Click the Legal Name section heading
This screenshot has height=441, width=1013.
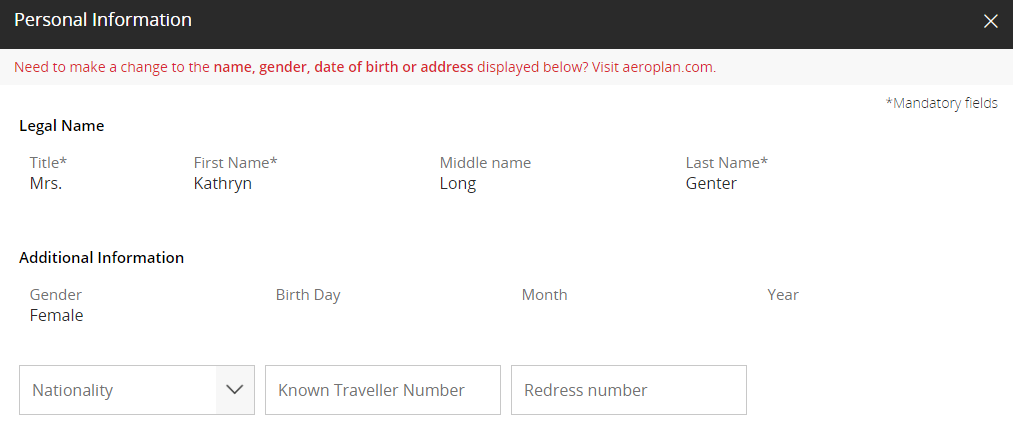[x=62, y=126]
